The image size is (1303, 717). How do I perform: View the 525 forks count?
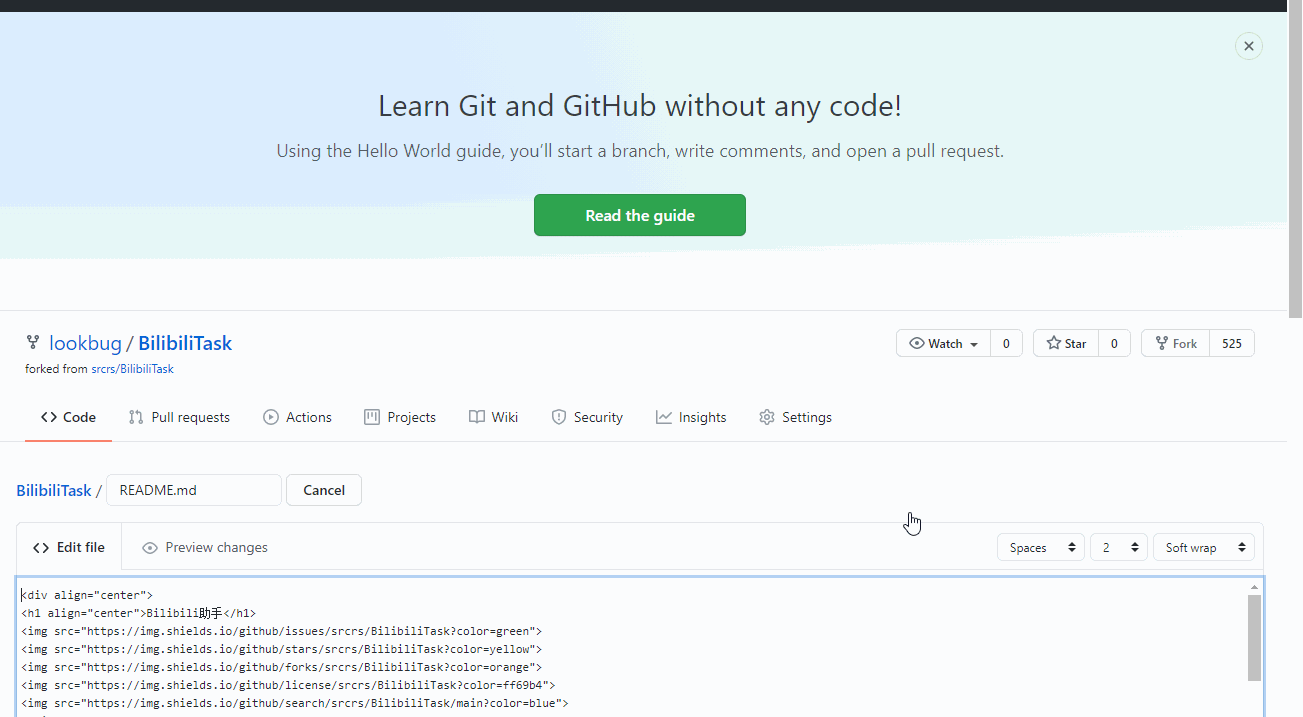tap(1232, 343)
